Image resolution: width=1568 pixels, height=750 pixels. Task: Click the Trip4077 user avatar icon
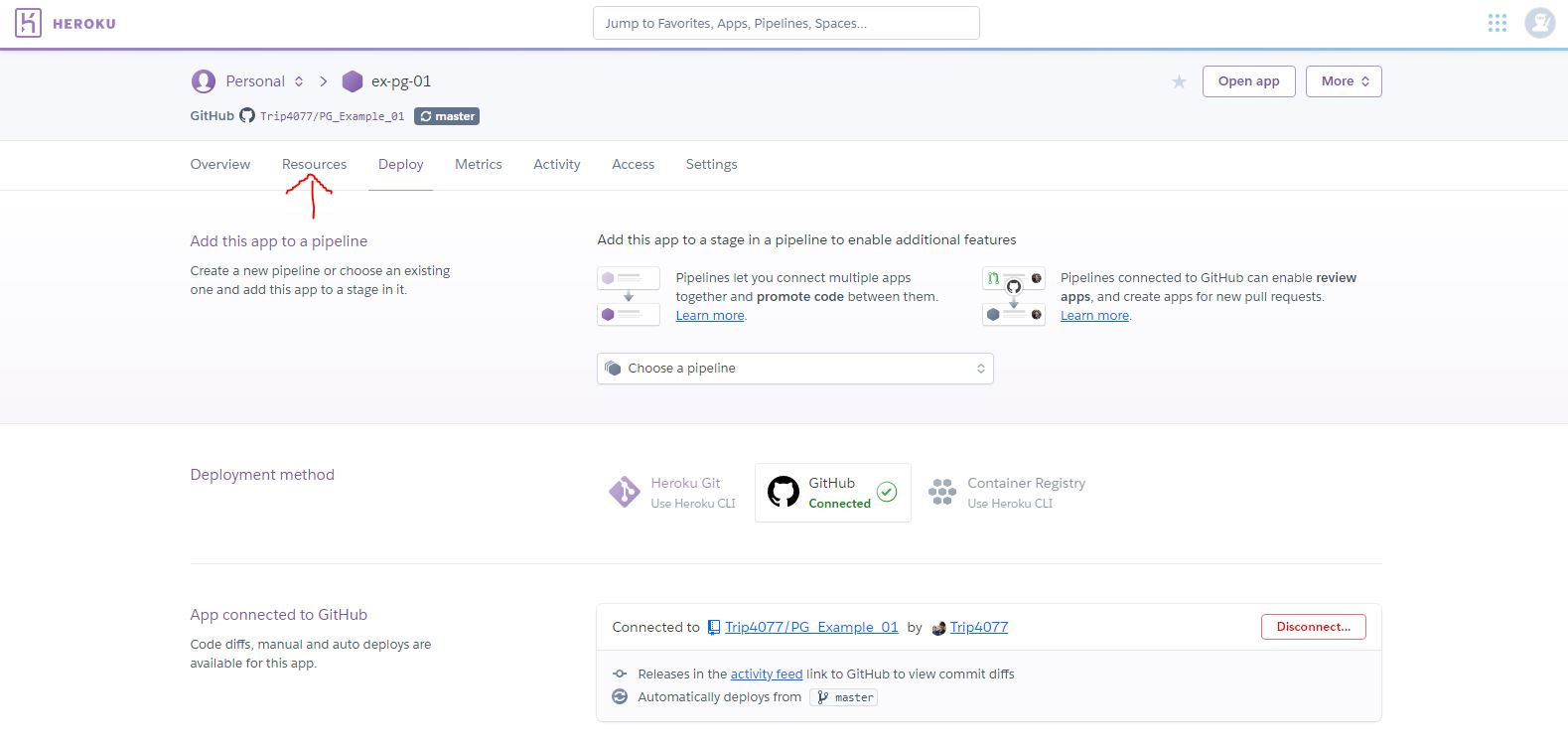coord(938,628)
